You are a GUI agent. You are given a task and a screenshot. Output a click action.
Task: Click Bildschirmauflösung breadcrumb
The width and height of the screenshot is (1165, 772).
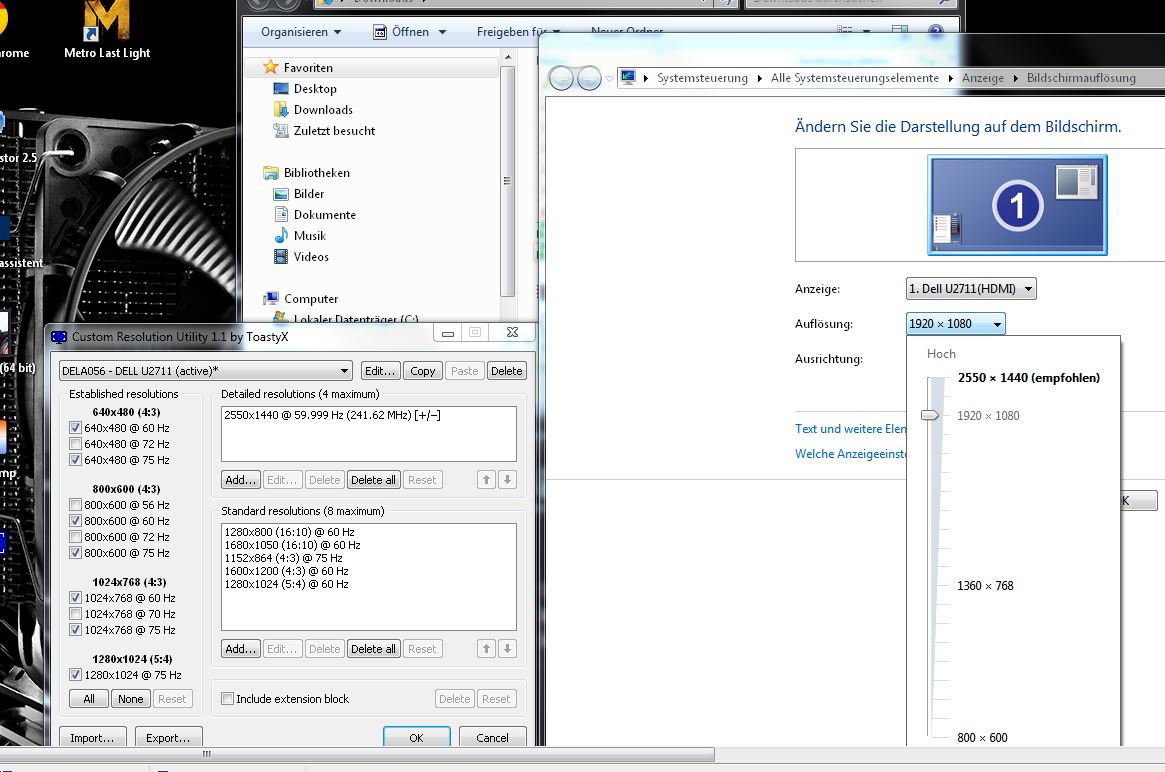(x=1081, y=78)
